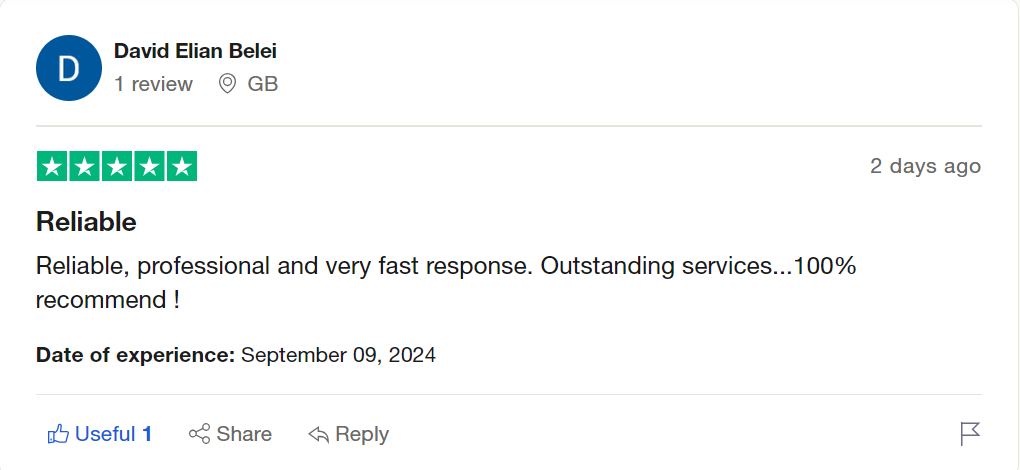Click the middle green rating star
The width and height of the screenshot is (1020, 470).
117,166
